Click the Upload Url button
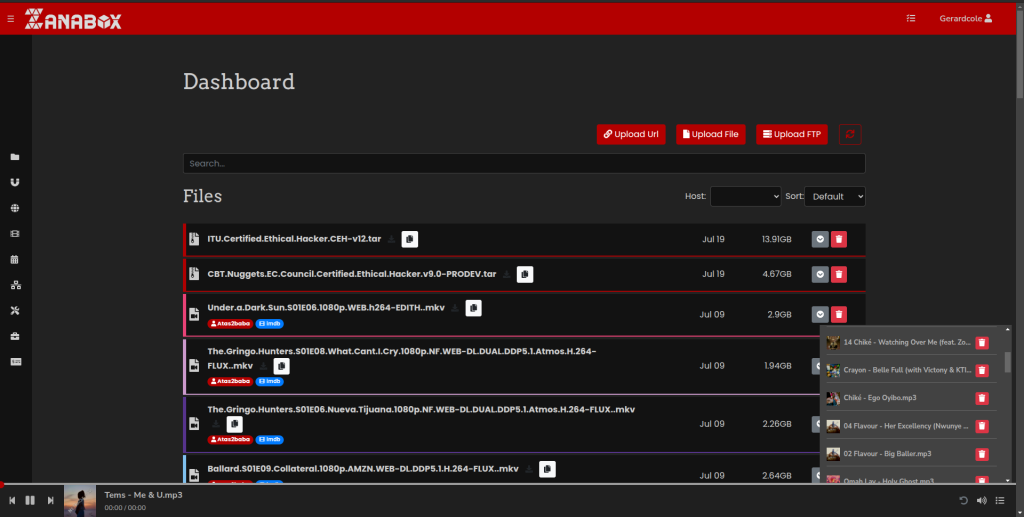Image resolution: width=1024 pixels, height=517 pixels. (x=631, y=134)
